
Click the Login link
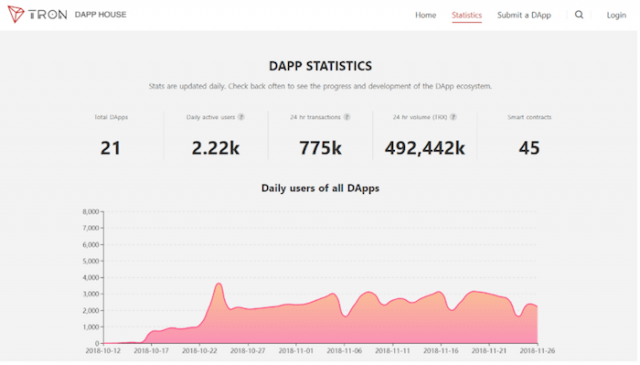pyautogui.click(x=616, y=15)
